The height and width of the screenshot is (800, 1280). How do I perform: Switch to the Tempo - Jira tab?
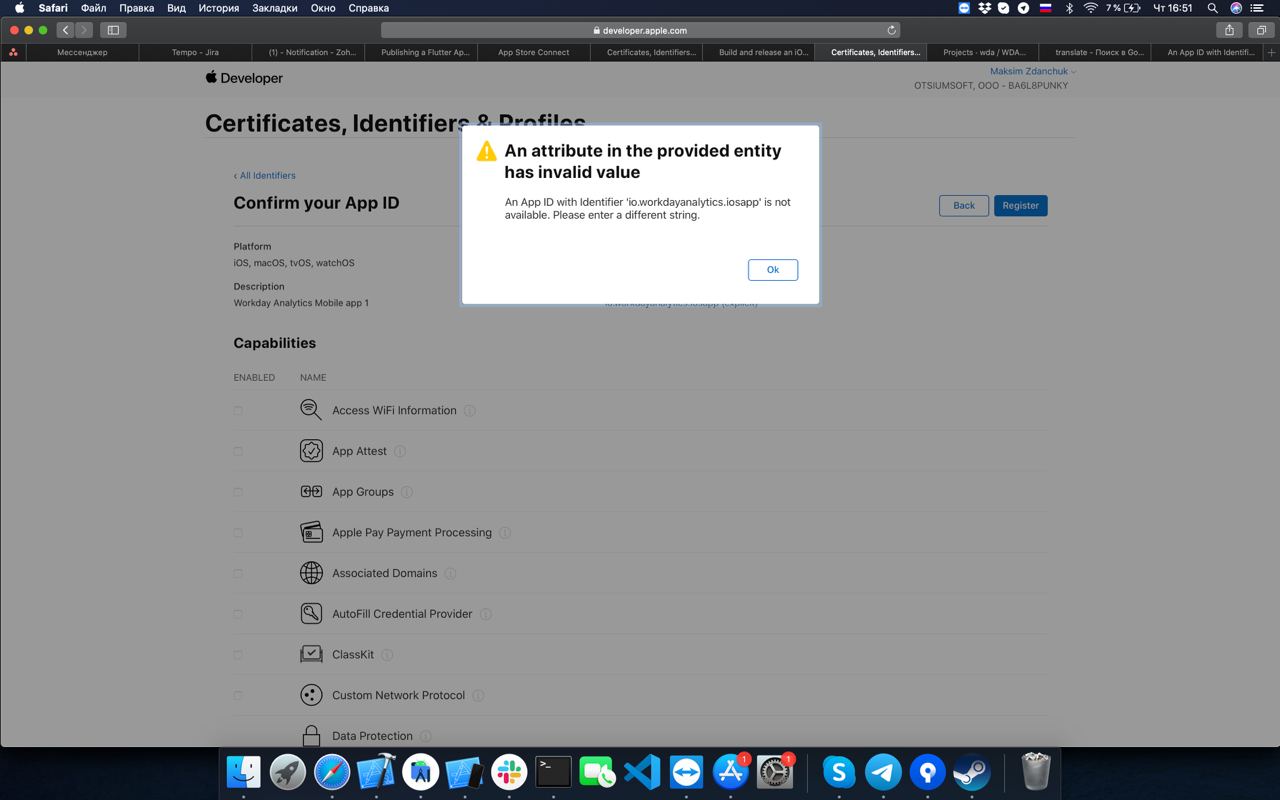[x=195, y=52]
